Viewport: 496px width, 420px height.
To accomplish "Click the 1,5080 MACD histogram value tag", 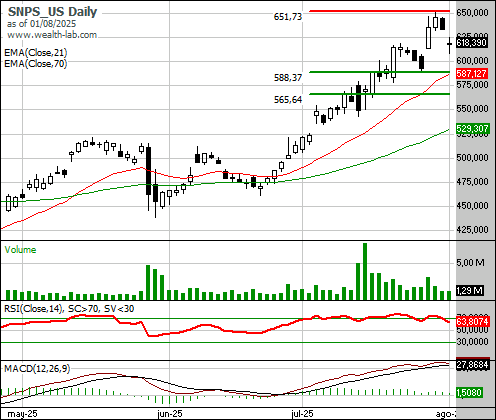I will 469,393.
